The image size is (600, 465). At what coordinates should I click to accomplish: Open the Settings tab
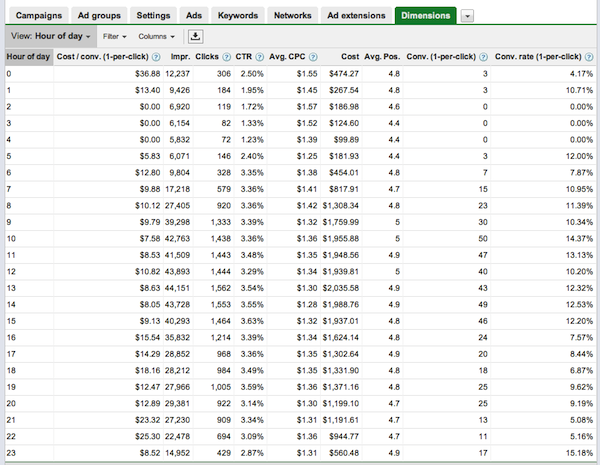click(153, 16)
